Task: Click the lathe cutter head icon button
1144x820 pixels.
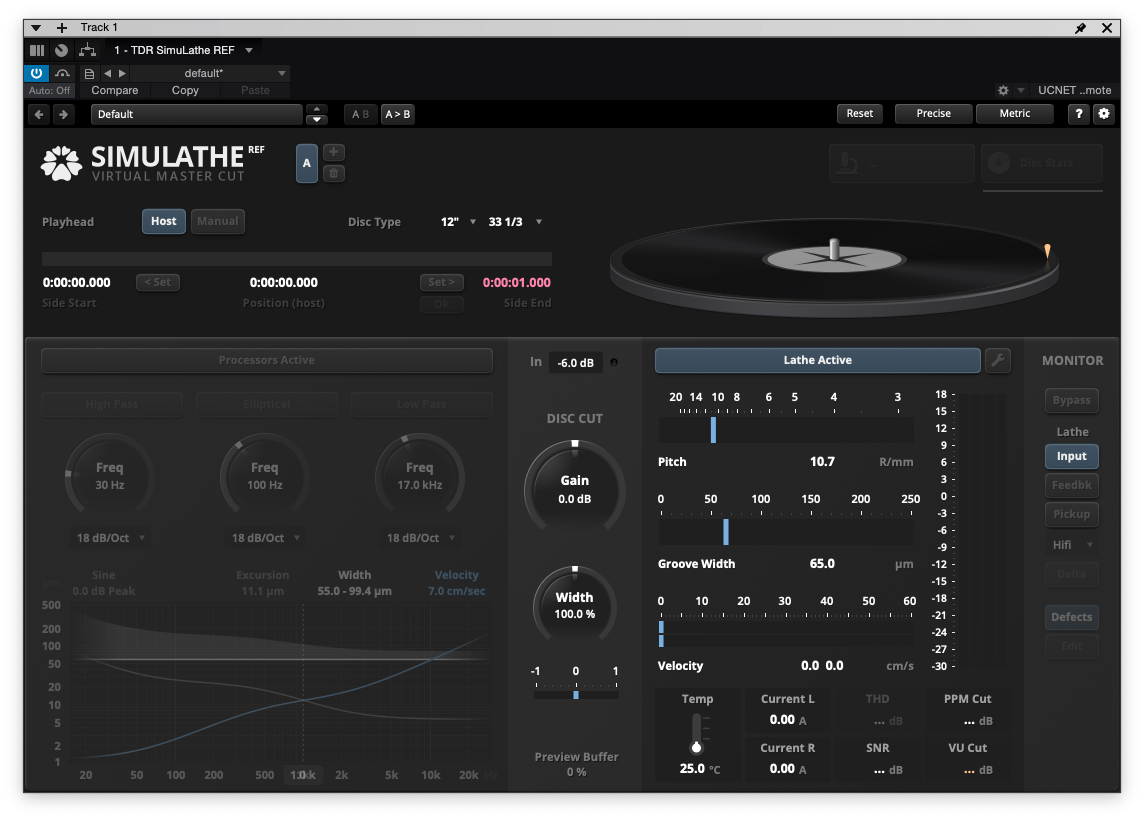Action: [902, 163]
